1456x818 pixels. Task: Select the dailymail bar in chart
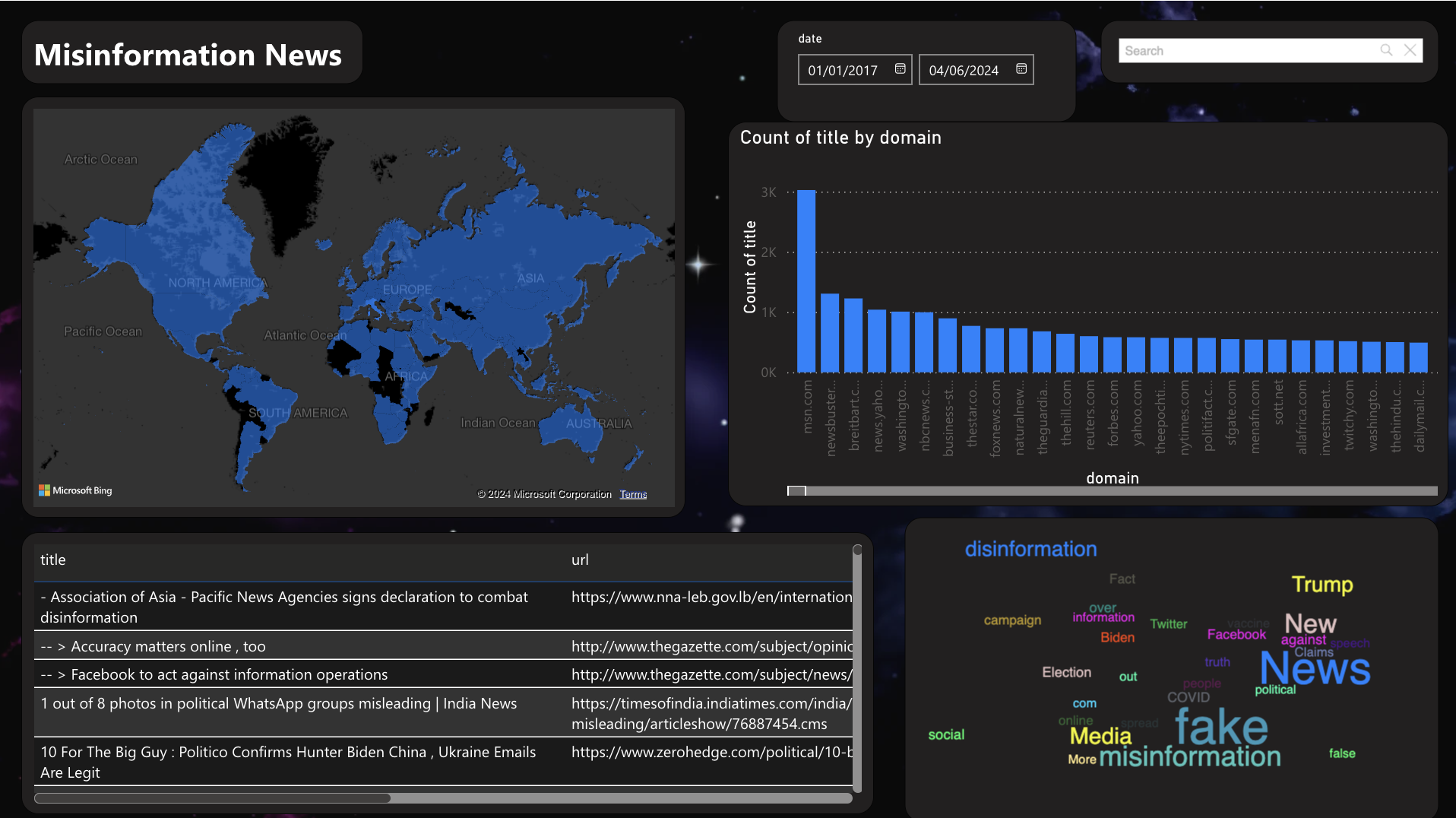point(1419,357)
